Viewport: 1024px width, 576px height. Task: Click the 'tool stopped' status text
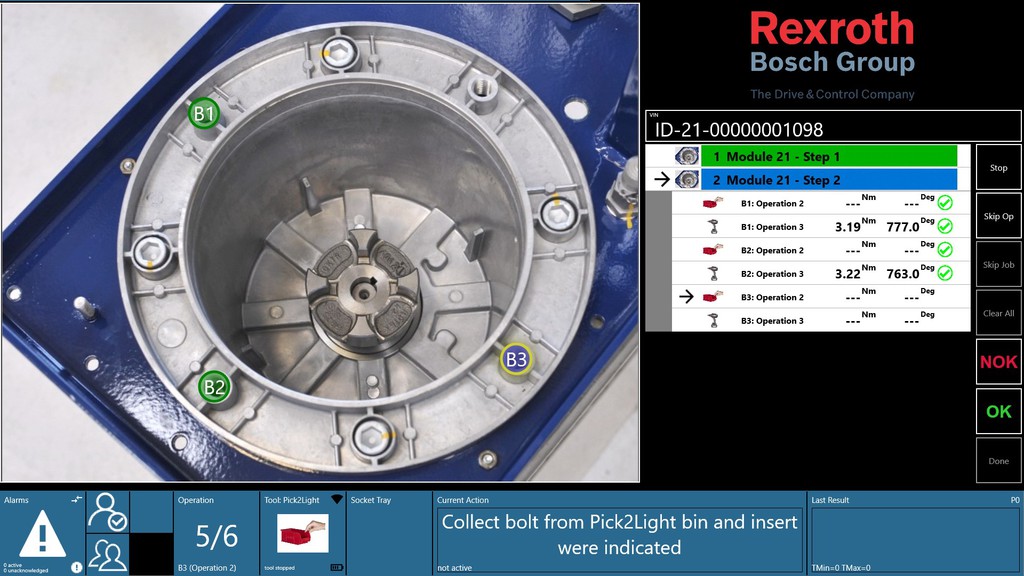coord(280,568)
